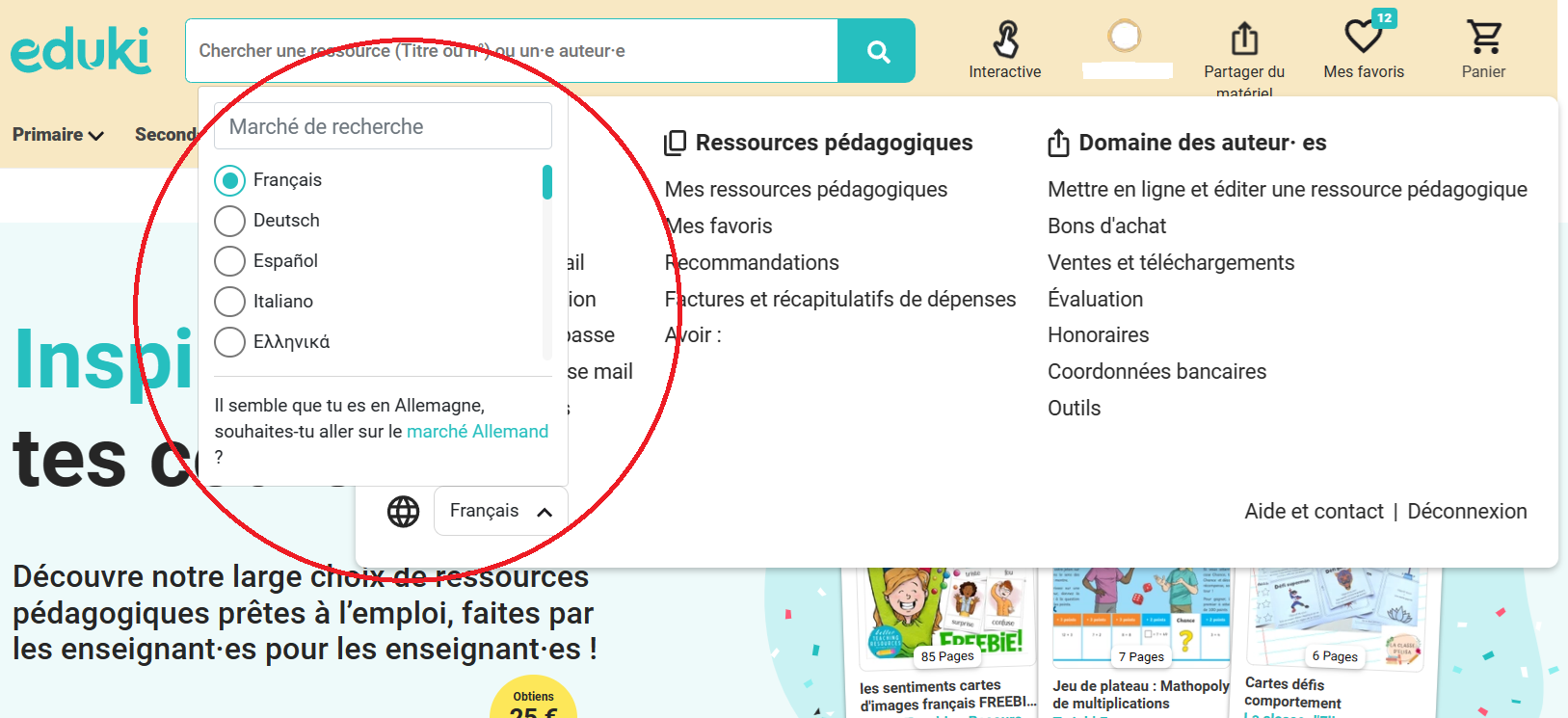Click the search magnifier button
This screenshot has height=718, width=1568.
877,51
